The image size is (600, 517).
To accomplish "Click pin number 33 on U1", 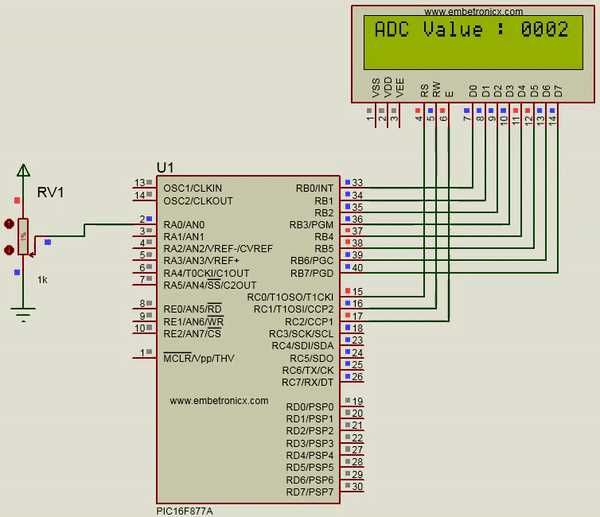I will 357,183.
